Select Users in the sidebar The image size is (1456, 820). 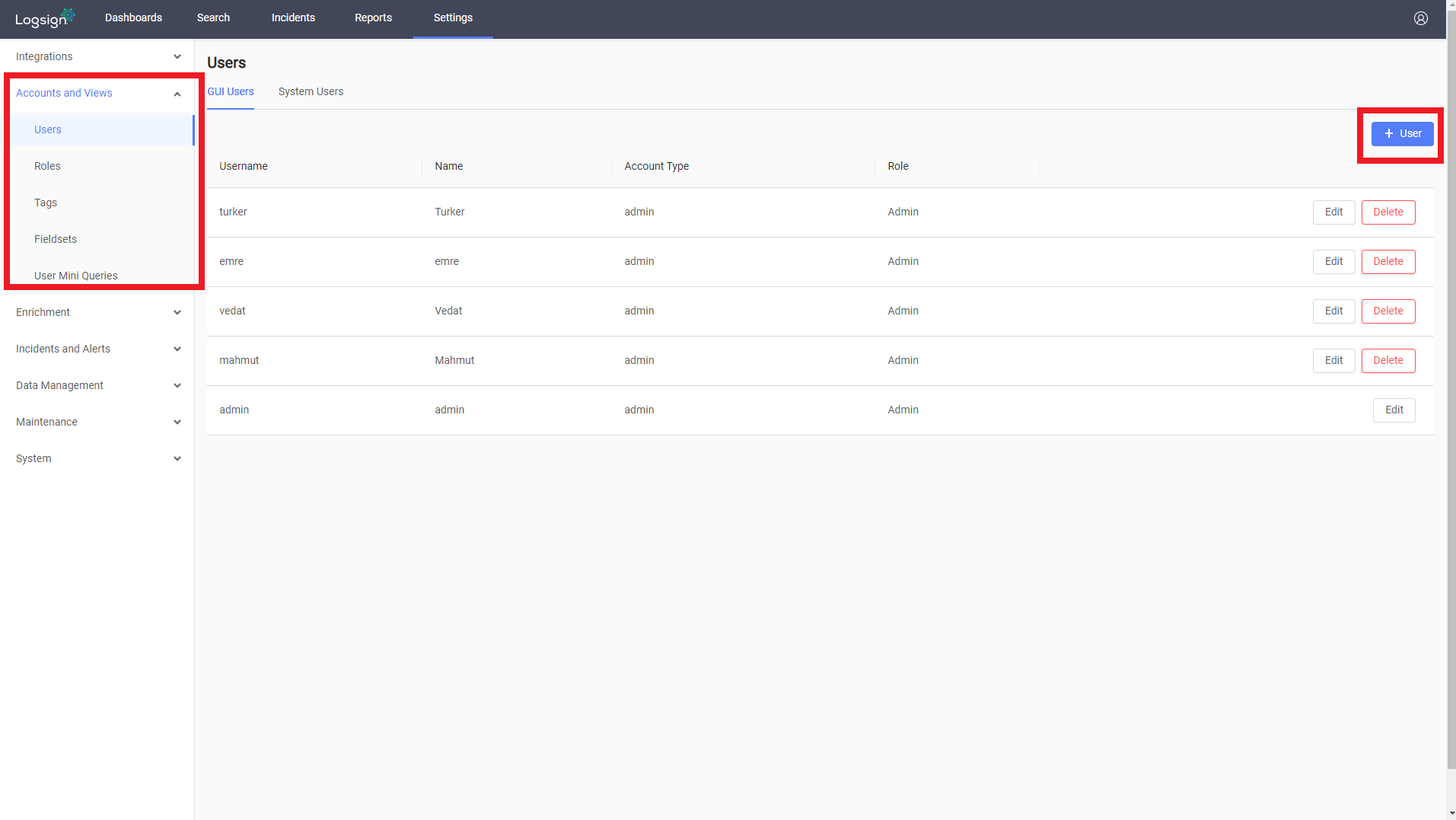[97, 129]
